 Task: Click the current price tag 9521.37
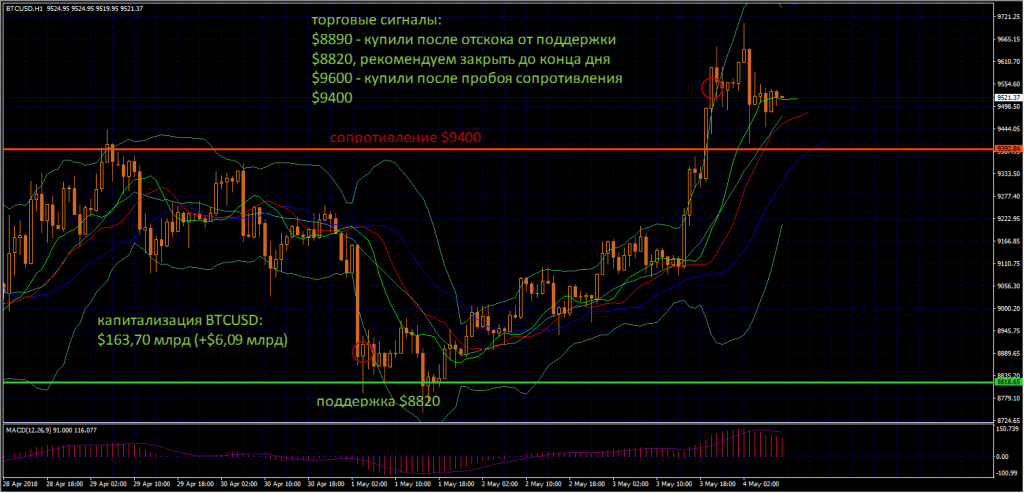[1008, 97]
